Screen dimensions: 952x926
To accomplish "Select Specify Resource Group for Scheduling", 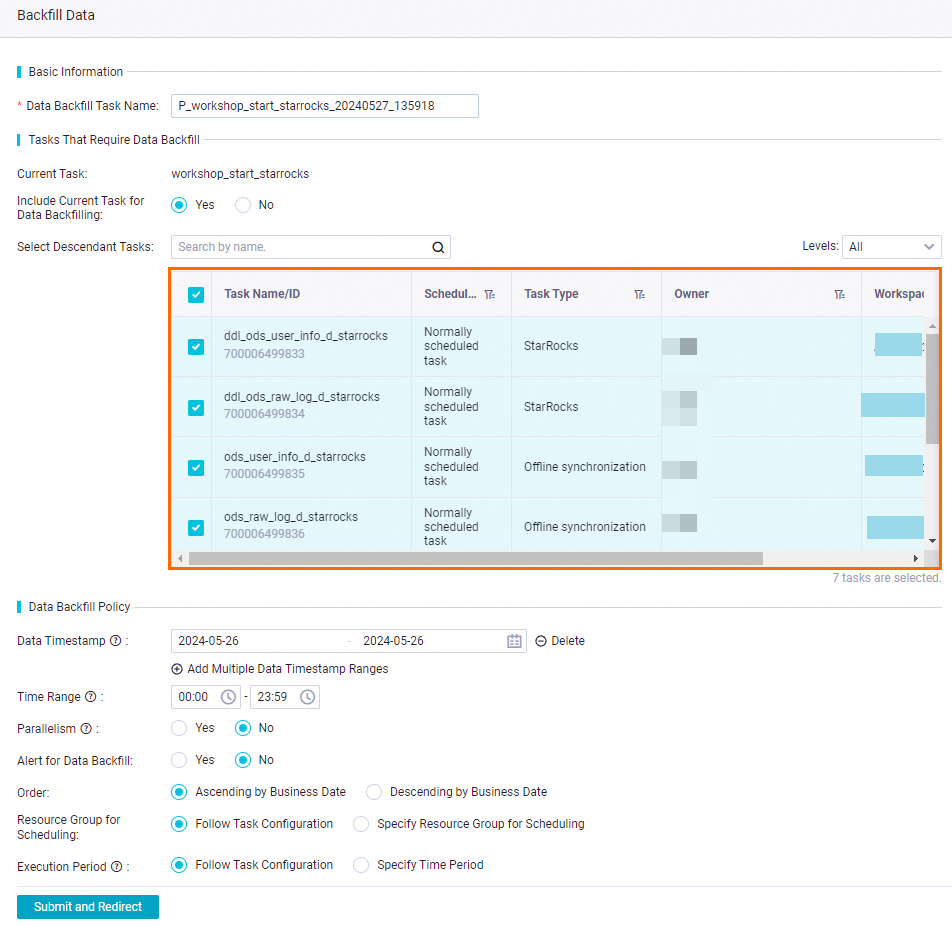I will [361, 824].
